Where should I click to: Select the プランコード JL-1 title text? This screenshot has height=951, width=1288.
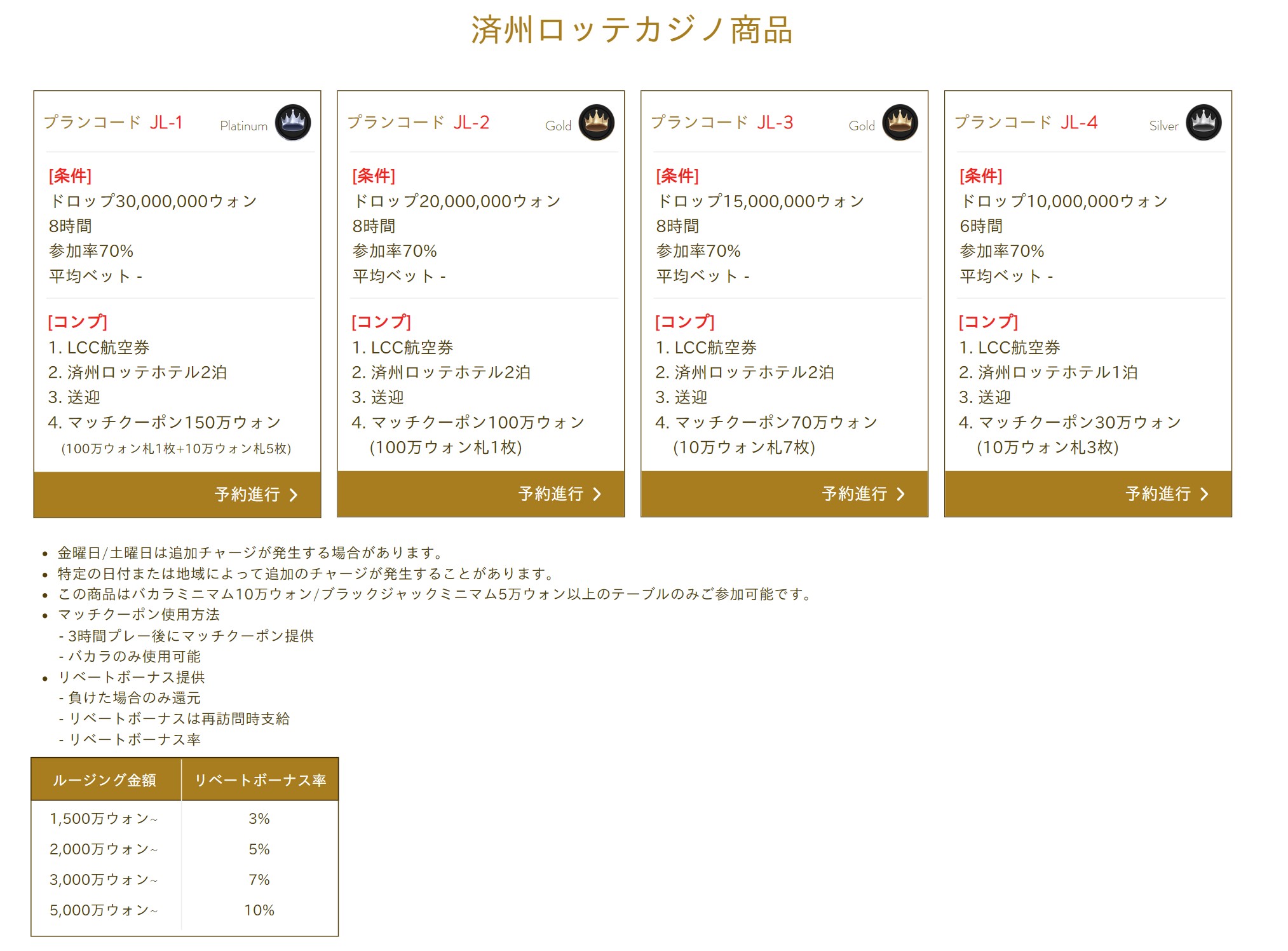point(113,122)
